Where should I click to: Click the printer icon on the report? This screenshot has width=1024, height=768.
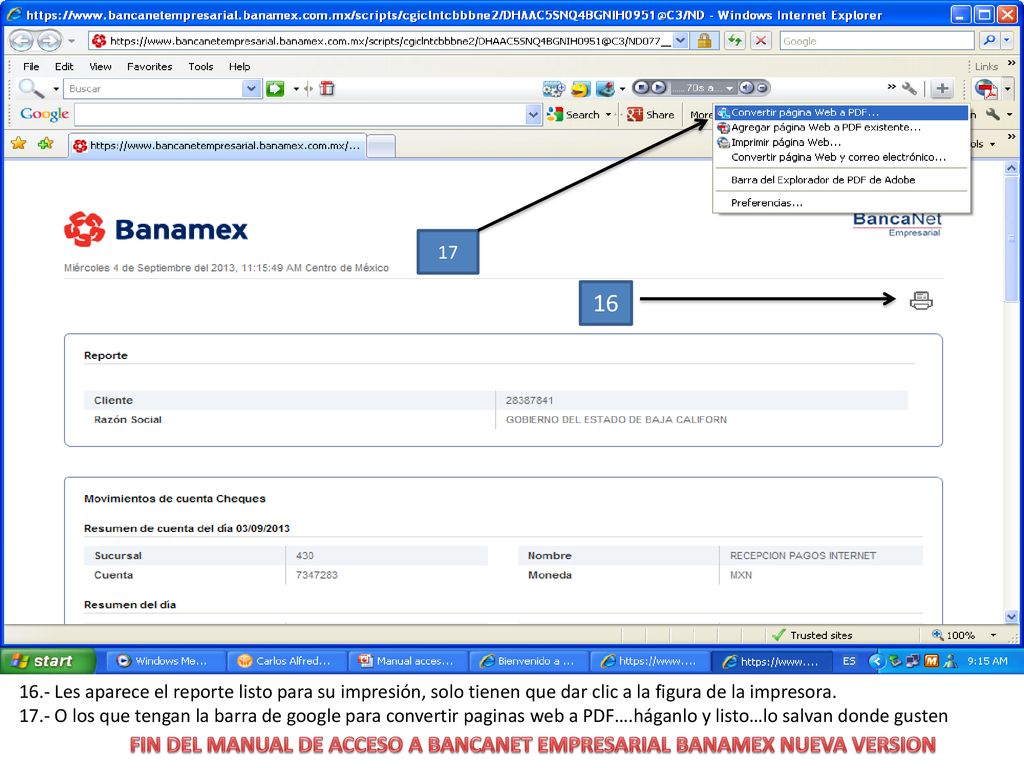coord(921,300)
